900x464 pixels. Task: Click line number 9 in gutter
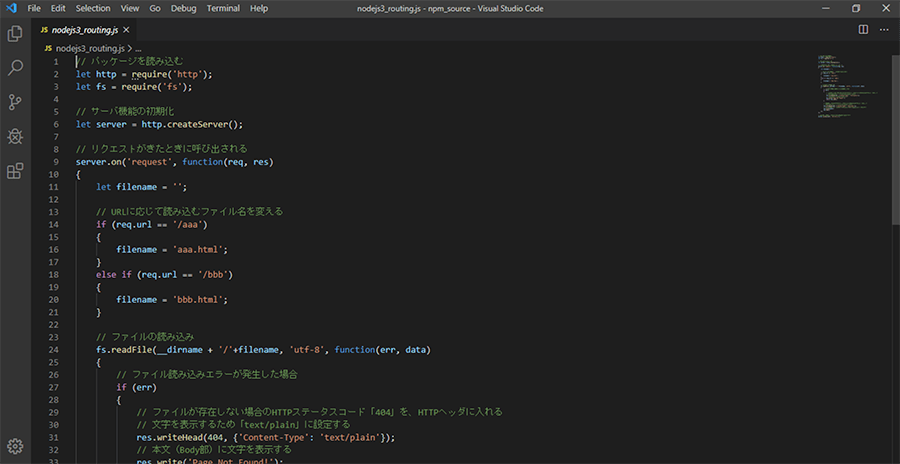click(x=56, y=162)
